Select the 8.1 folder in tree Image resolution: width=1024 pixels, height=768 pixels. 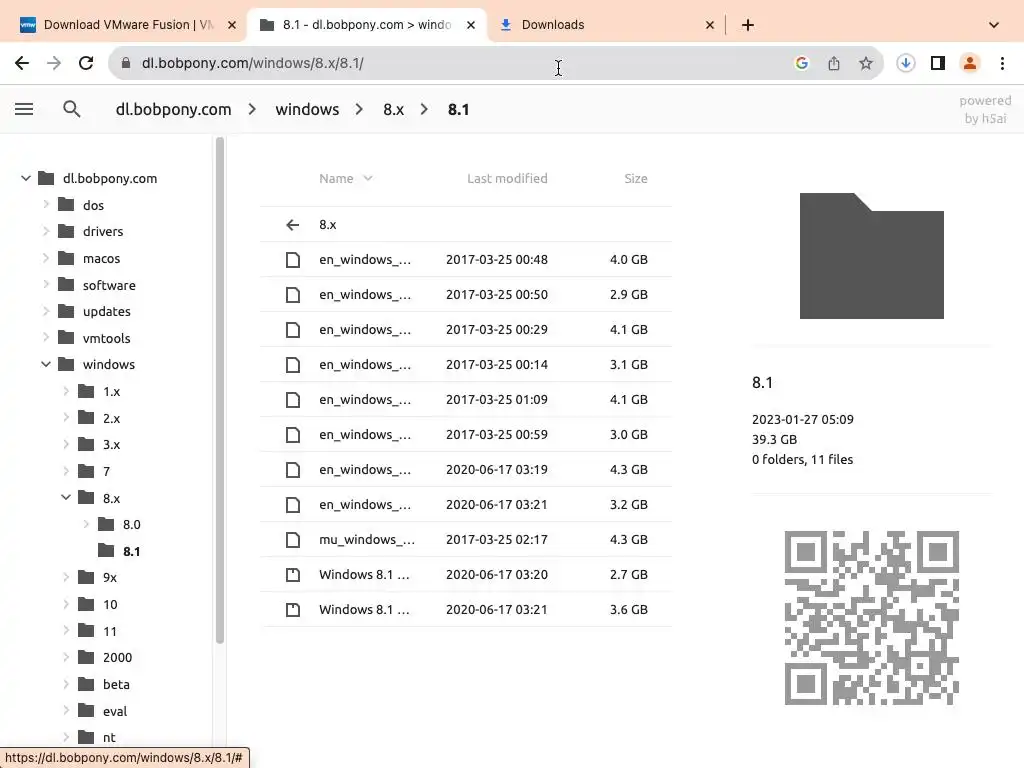pyautogui.click(x=131, y=551)
